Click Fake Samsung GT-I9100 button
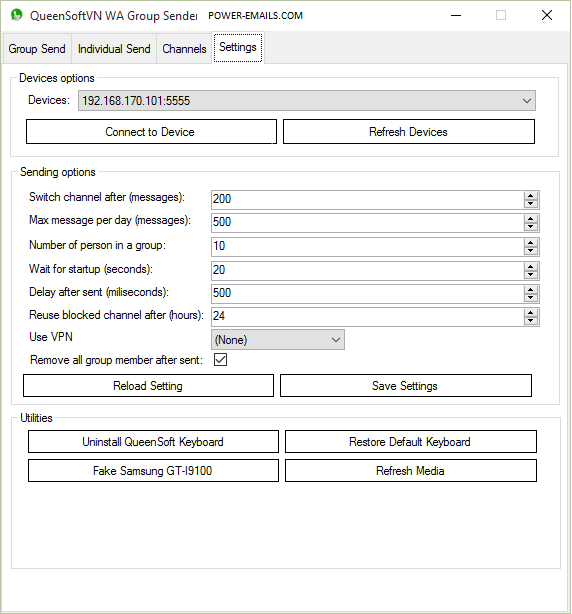The width and height of the screenshot is (572, 614). [153, 470]
